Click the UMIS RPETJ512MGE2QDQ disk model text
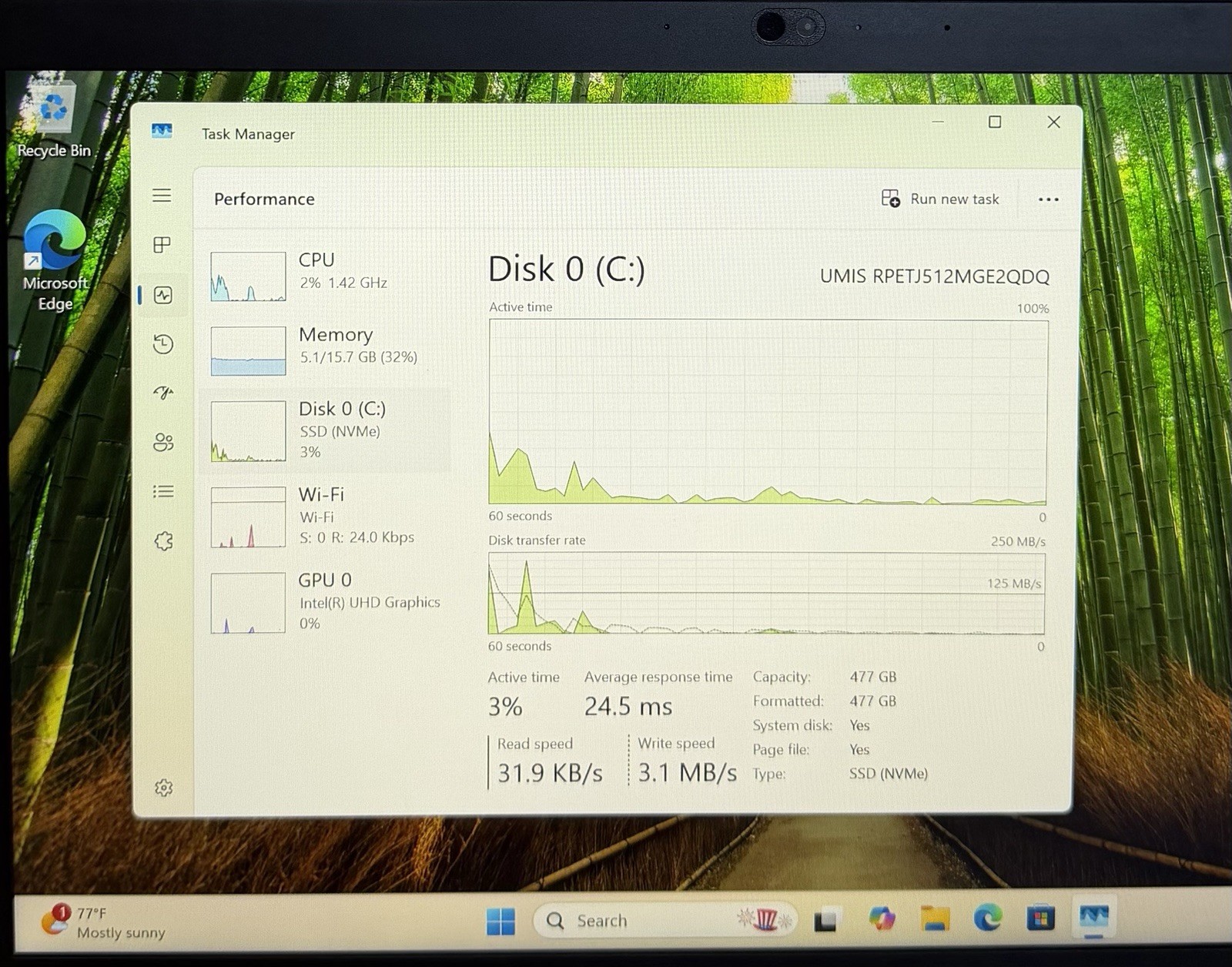The height and width of the screenshot is (967, 1232). tap(934, 276)
